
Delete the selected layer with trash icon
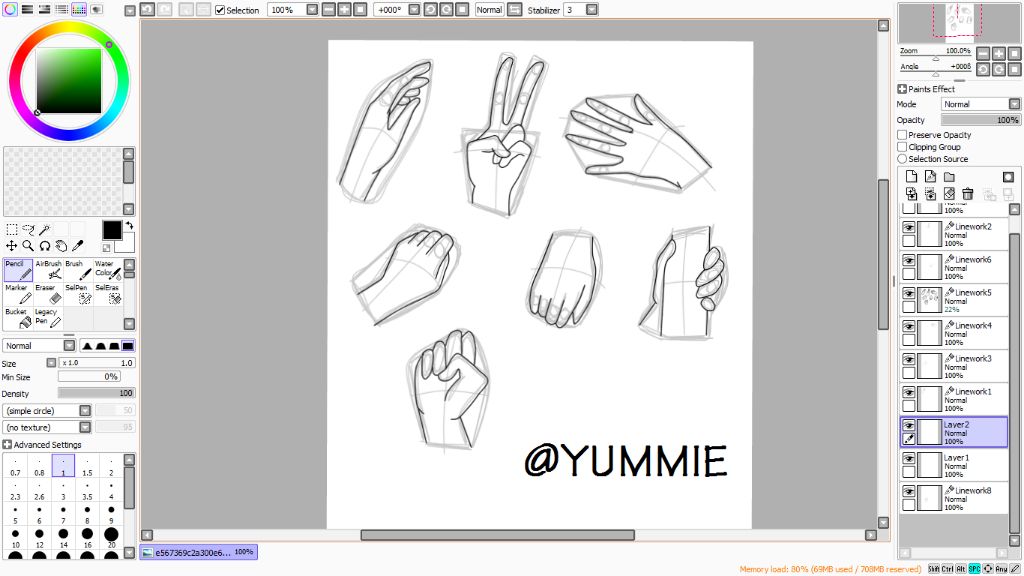[x=968, y=194]
